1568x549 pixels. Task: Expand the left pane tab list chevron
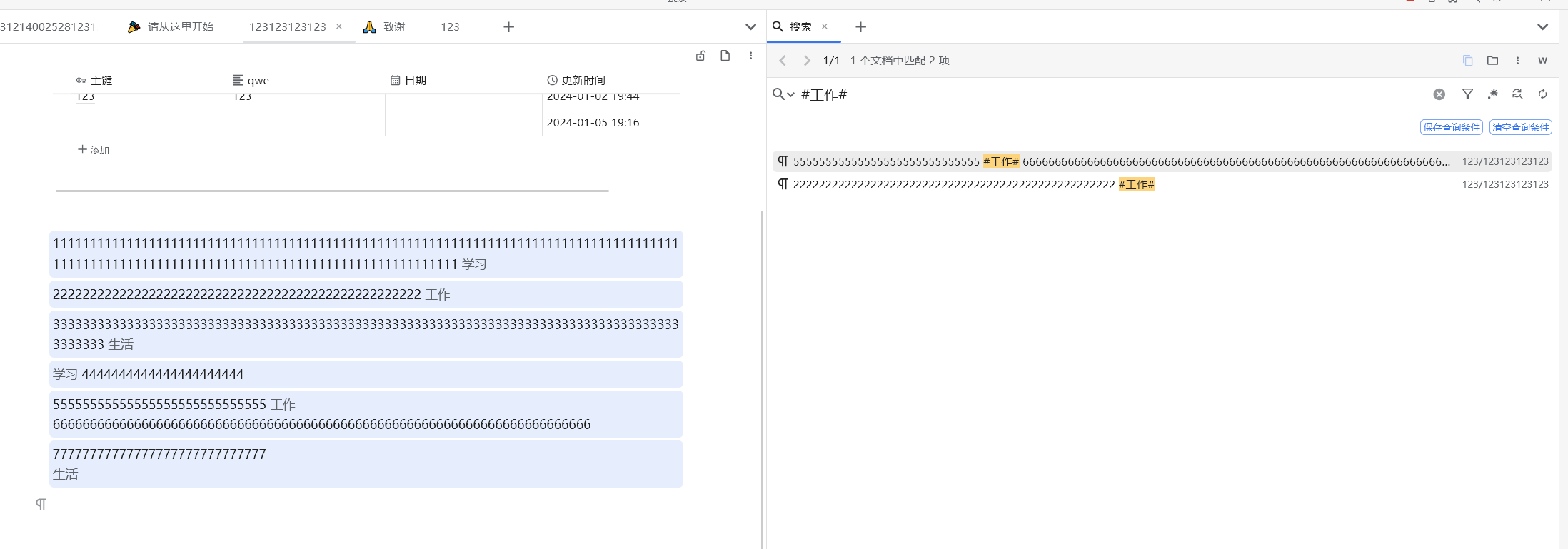click(x=750, y=27)
